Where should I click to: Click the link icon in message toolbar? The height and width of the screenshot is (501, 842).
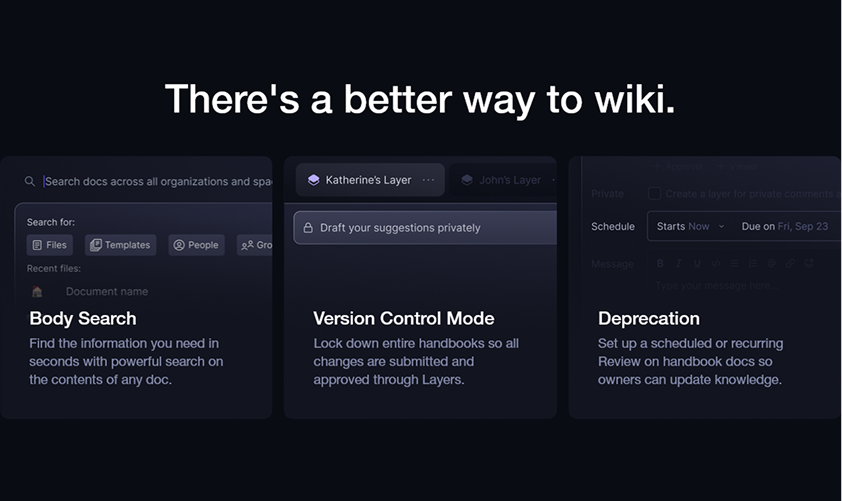tap(790, 263)
